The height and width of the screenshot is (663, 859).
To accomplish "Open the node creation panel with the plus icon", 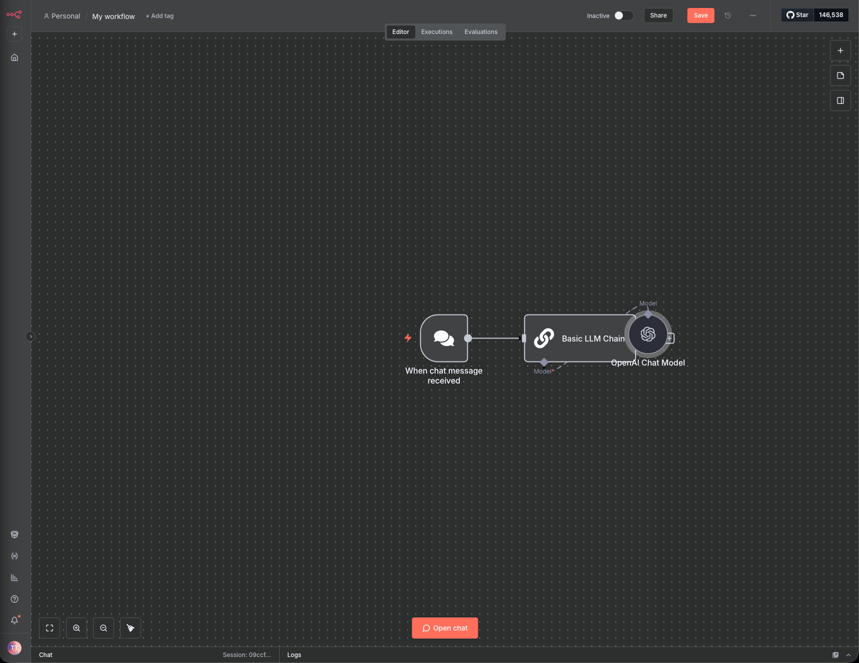I will coord(840,51).
